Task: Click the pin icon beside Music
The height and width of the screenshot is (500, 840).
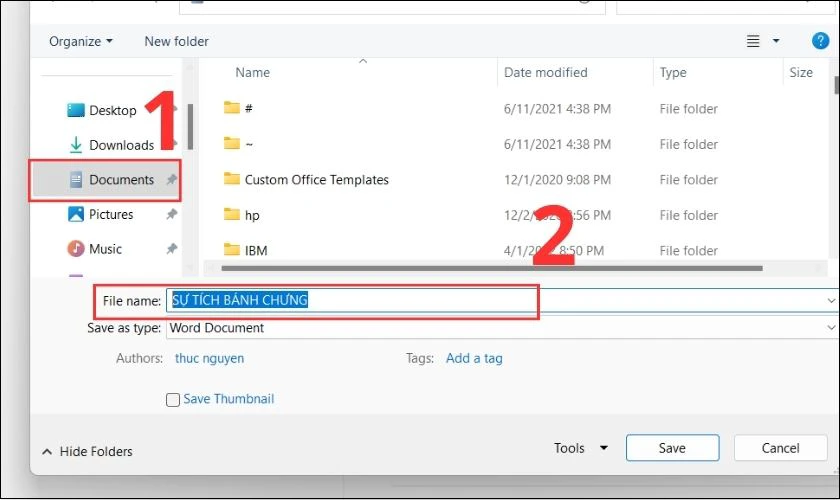Action: coord(171,249)
